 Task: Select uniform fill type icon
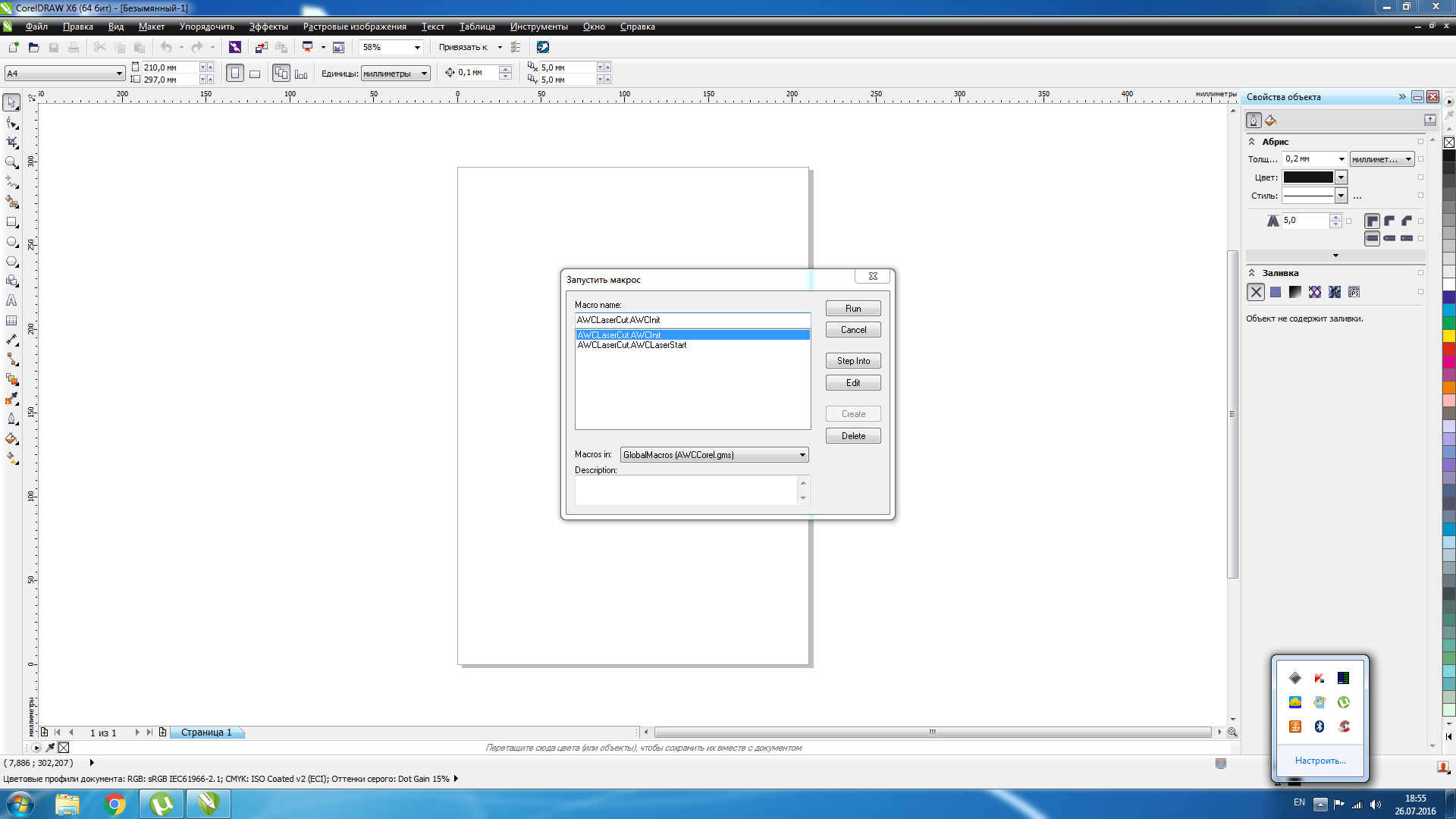[x=1276, y=292]
